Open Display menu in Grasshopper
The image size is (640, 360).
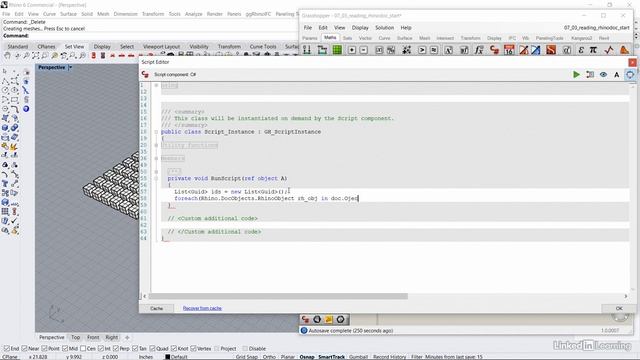[360, 28]
